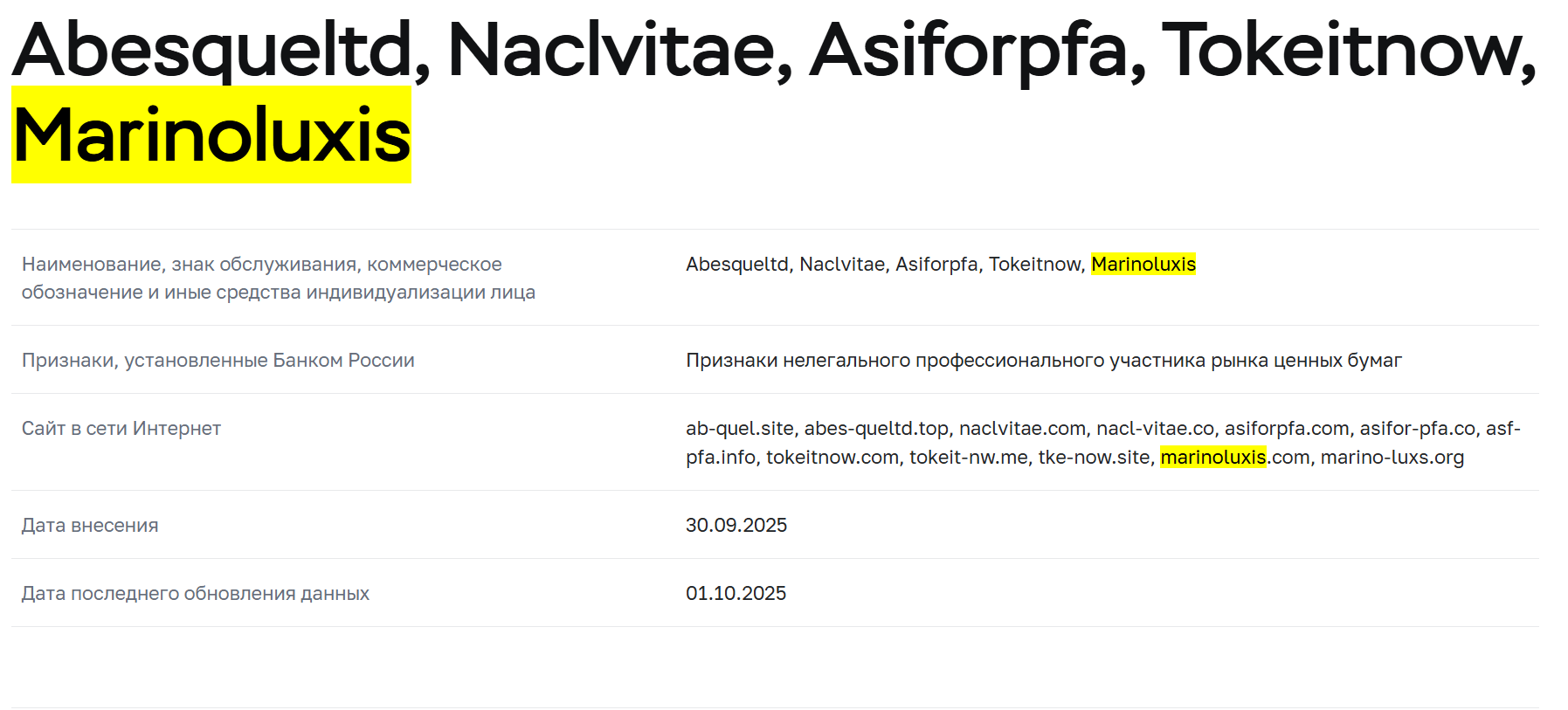Click the 'Признаки, установленные Банком России' label
This screenshot has height=710, width=1568.
[x=218, y=361]
